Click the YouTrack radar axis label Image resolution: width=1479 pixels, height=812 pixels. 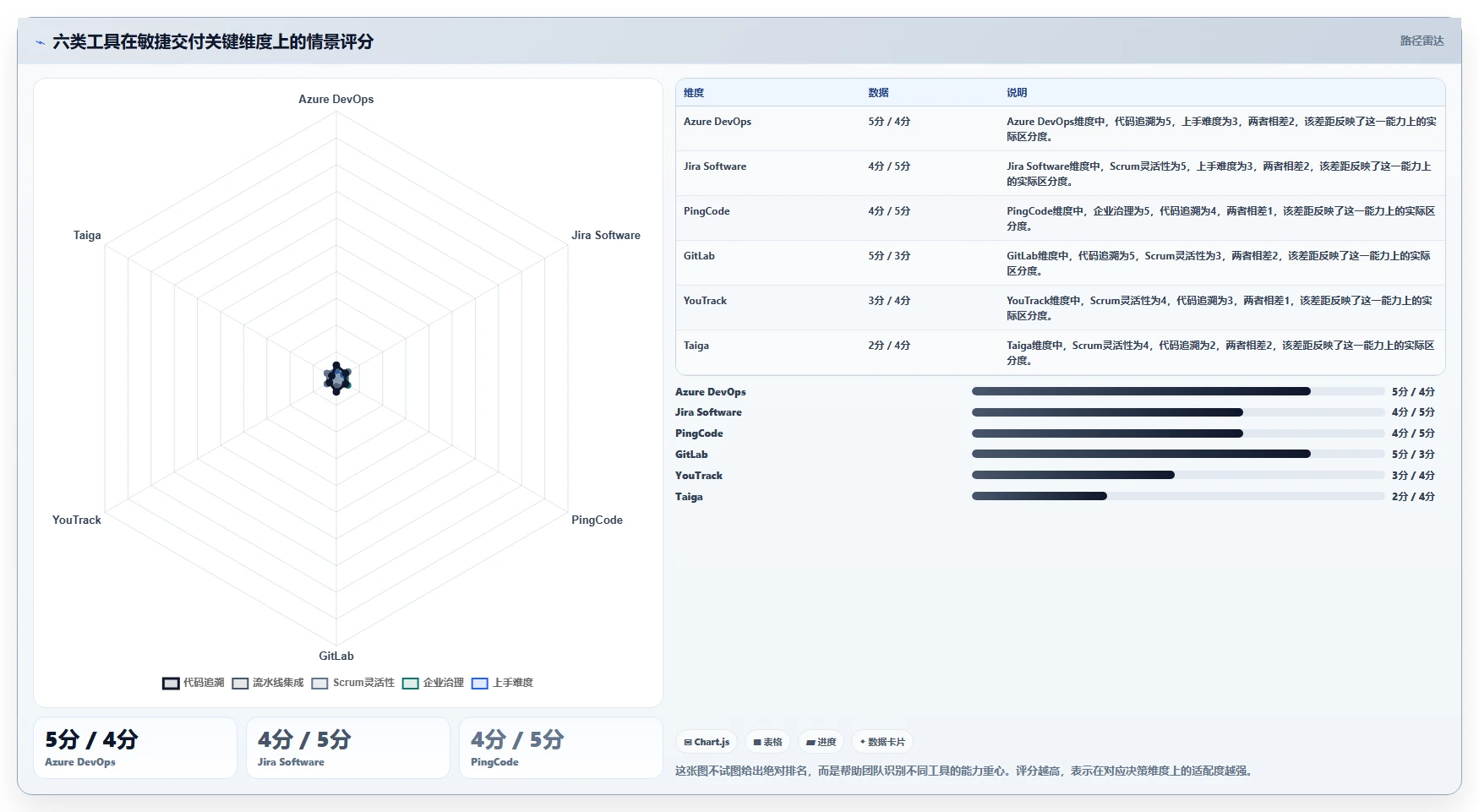point(77,520)
